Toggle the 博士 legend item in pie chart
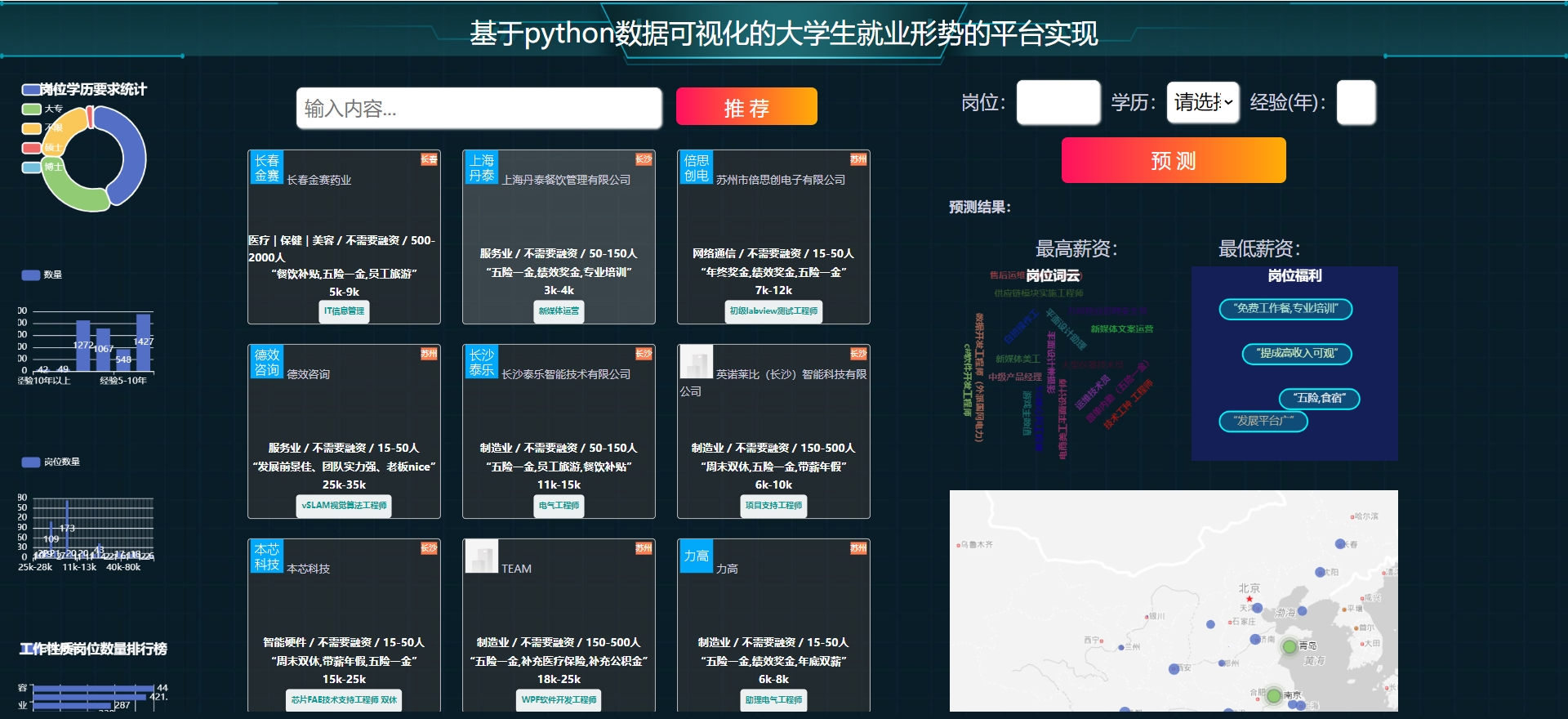 42,167
